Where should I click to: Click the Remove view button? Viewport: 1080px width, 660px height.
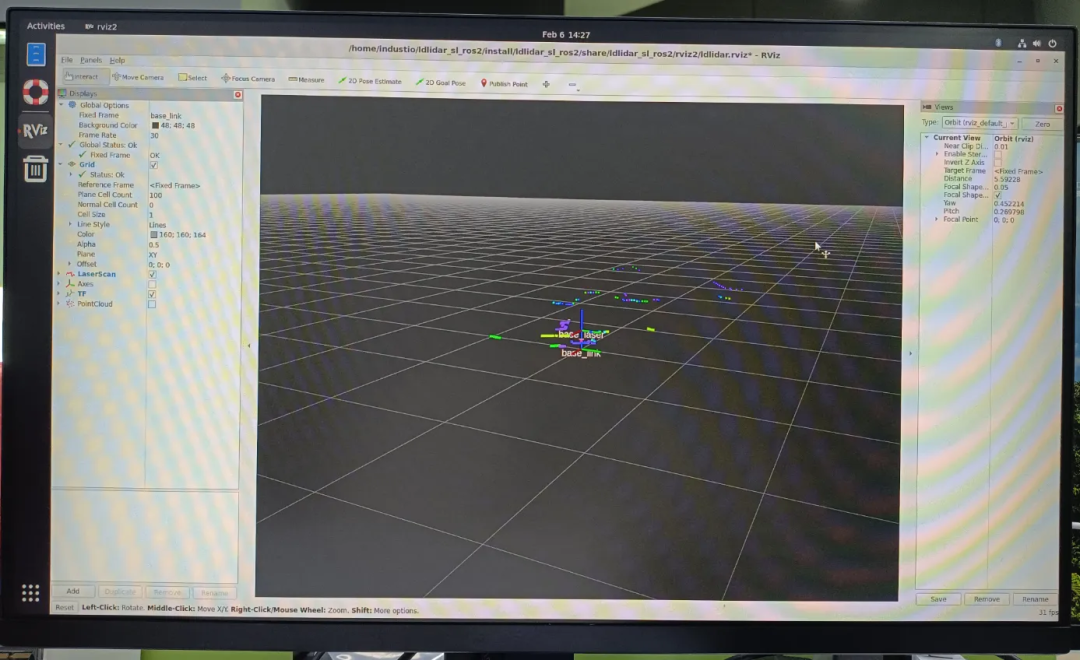[986, 599]
